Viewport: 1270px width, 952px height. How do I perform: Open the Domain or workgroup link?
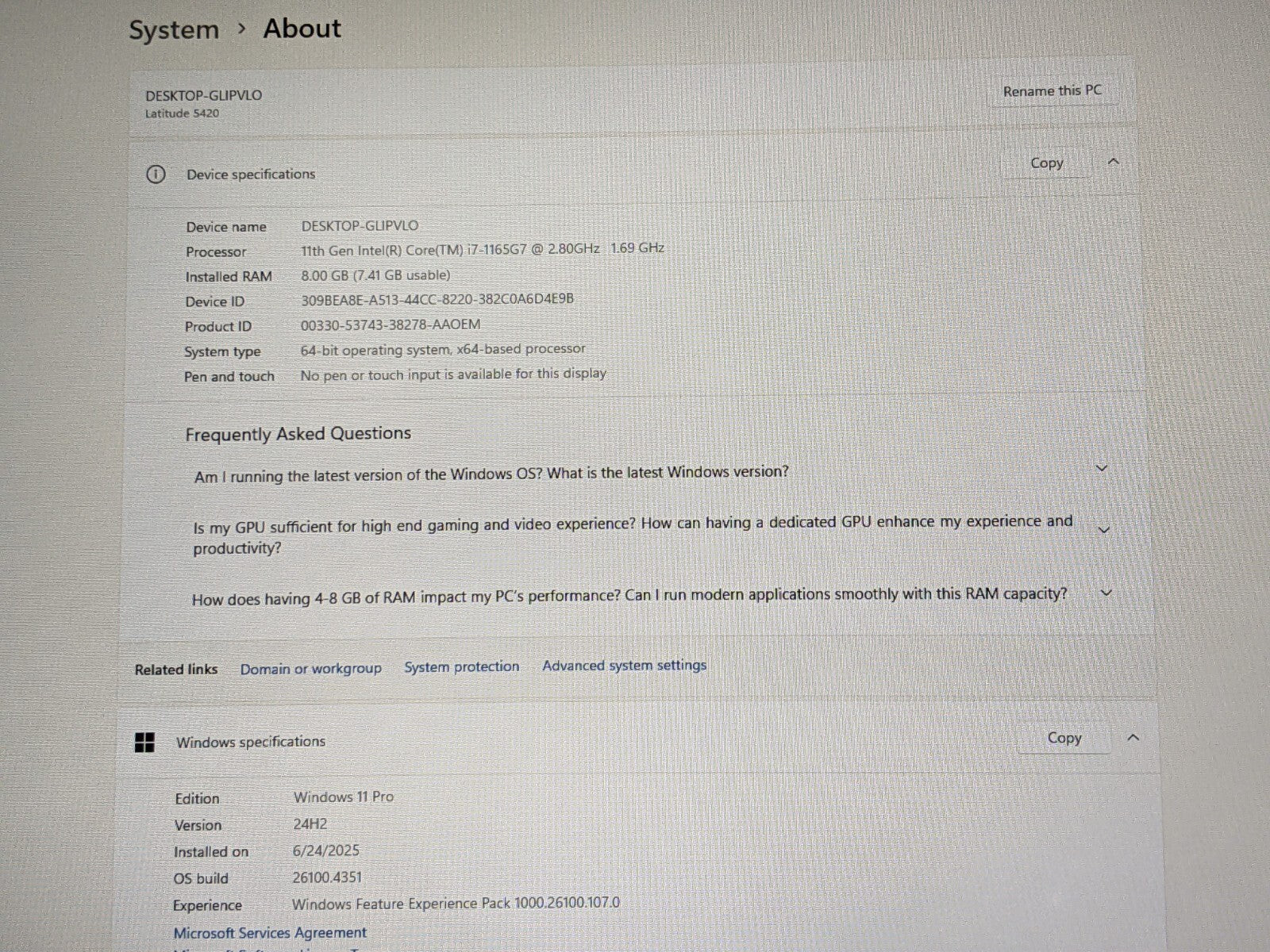(310, 669)
